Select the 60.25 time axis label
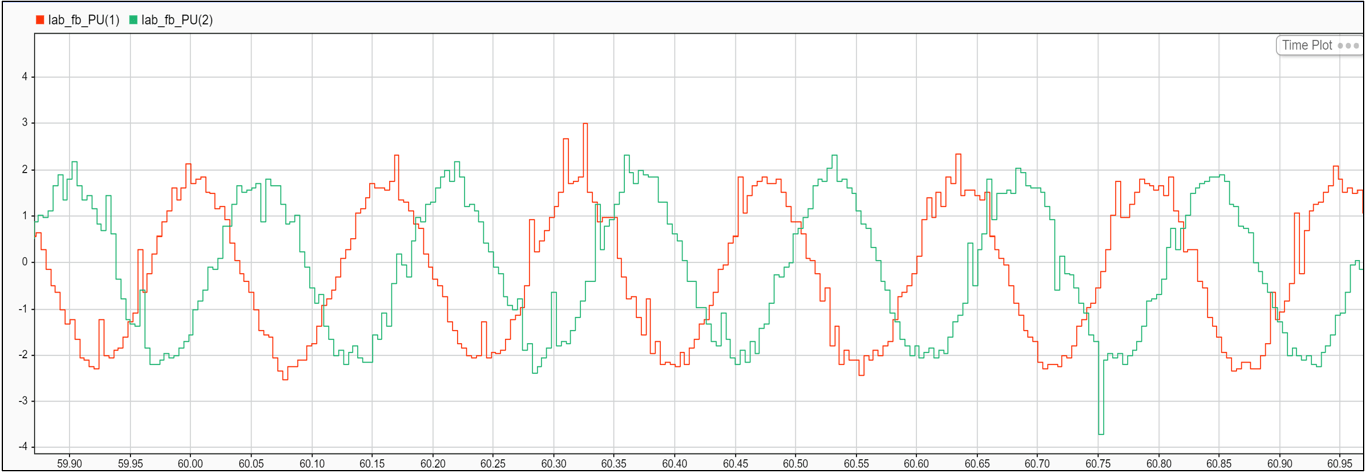1368x475 pixels. [x=492, y=464]
